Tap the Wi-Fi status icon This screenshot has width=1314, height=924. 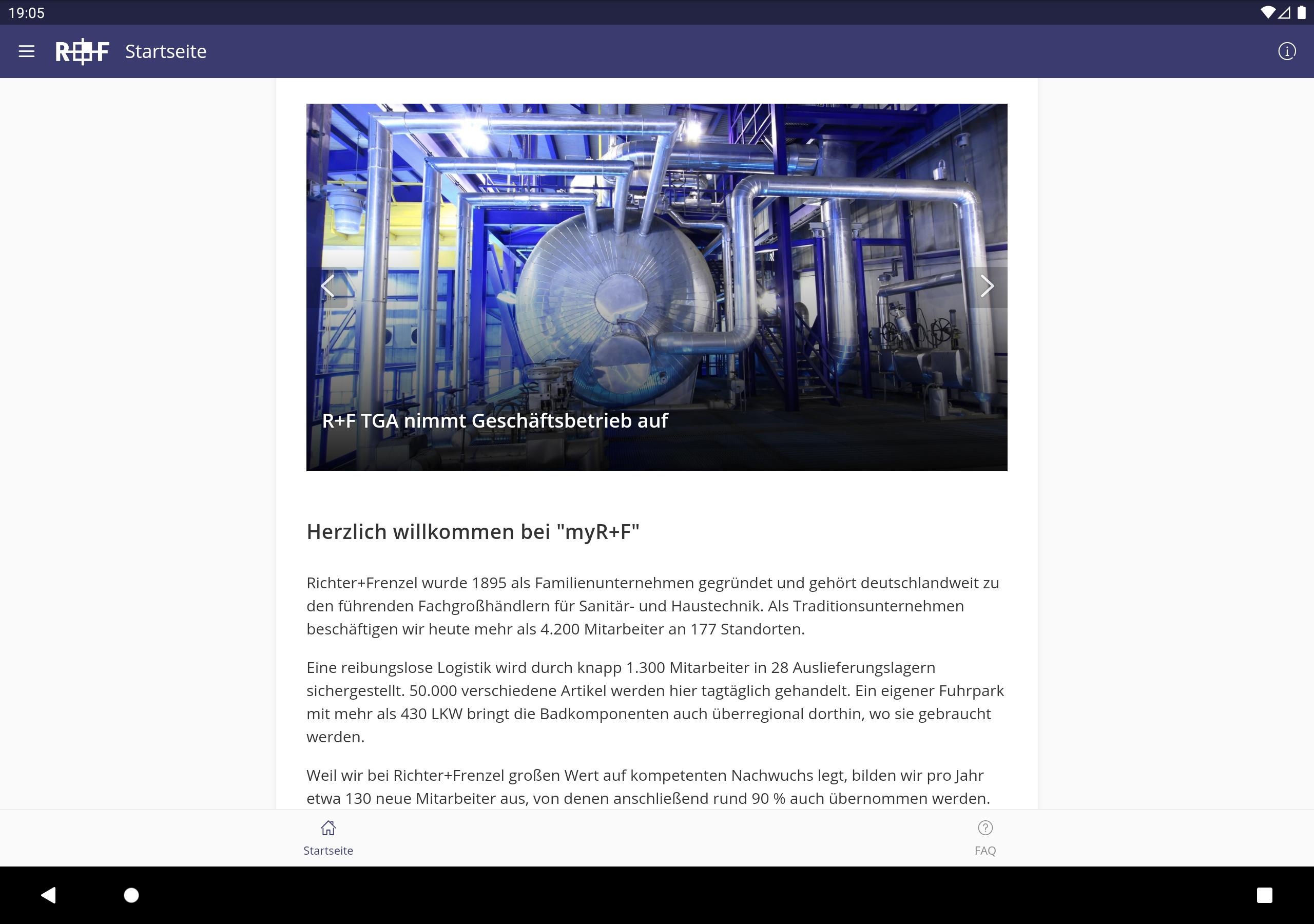click(x=1267, y=13)
